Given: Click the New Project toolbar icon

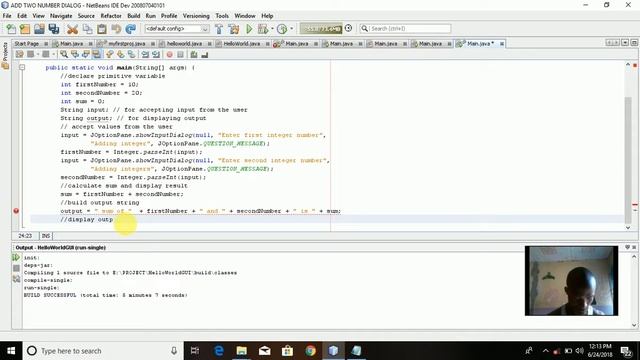Looking at the screenshot, I should pos(25,29).
